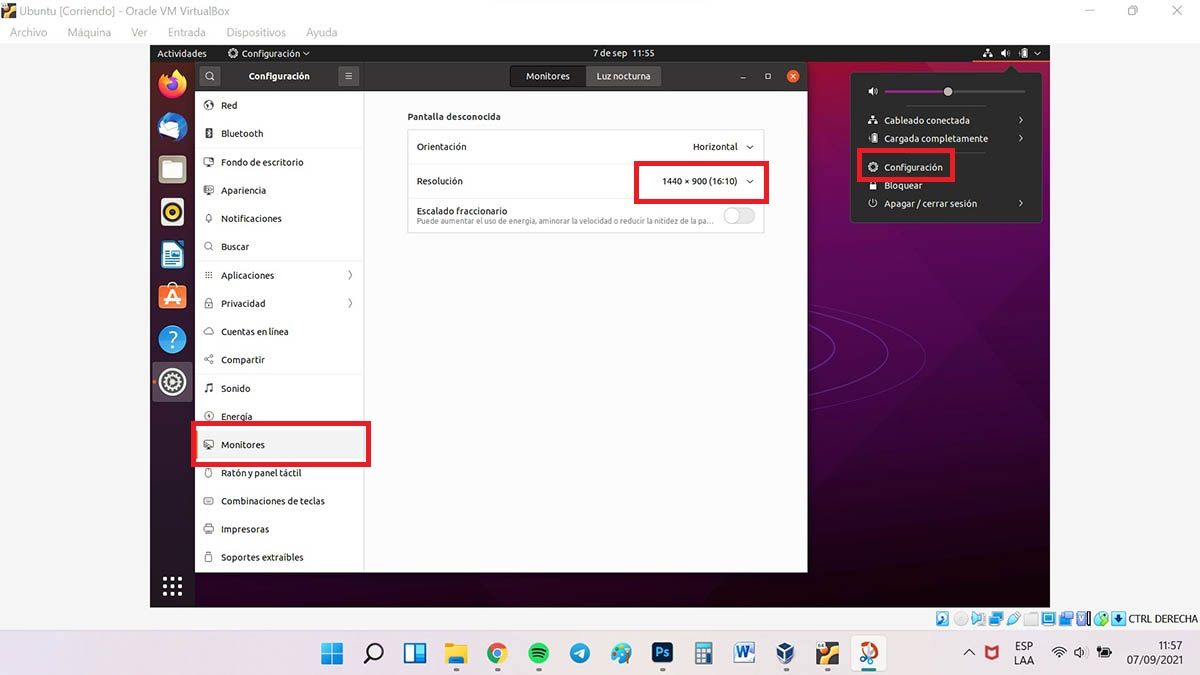Launch LibreOffice Writer from the dock
This screenshot has height=675, width=1200.
click(172, 254)
